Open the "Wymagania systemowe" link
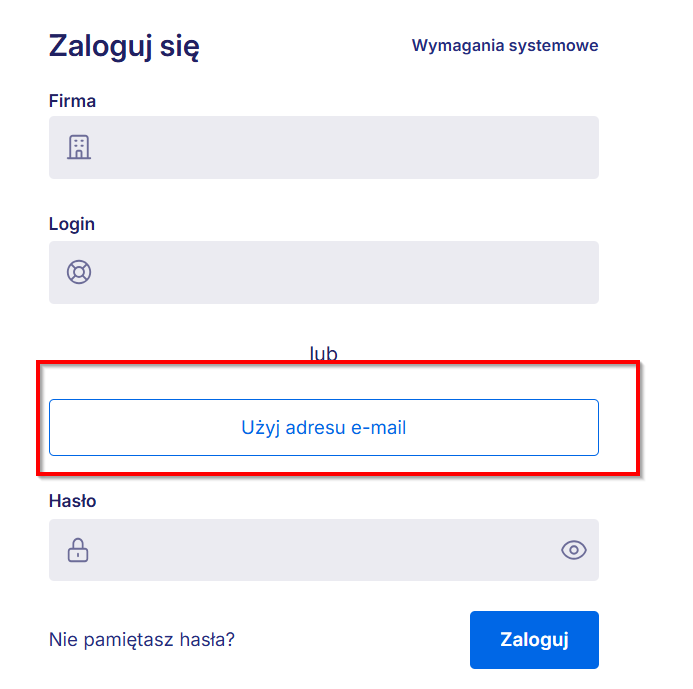 tap(505, 45)
